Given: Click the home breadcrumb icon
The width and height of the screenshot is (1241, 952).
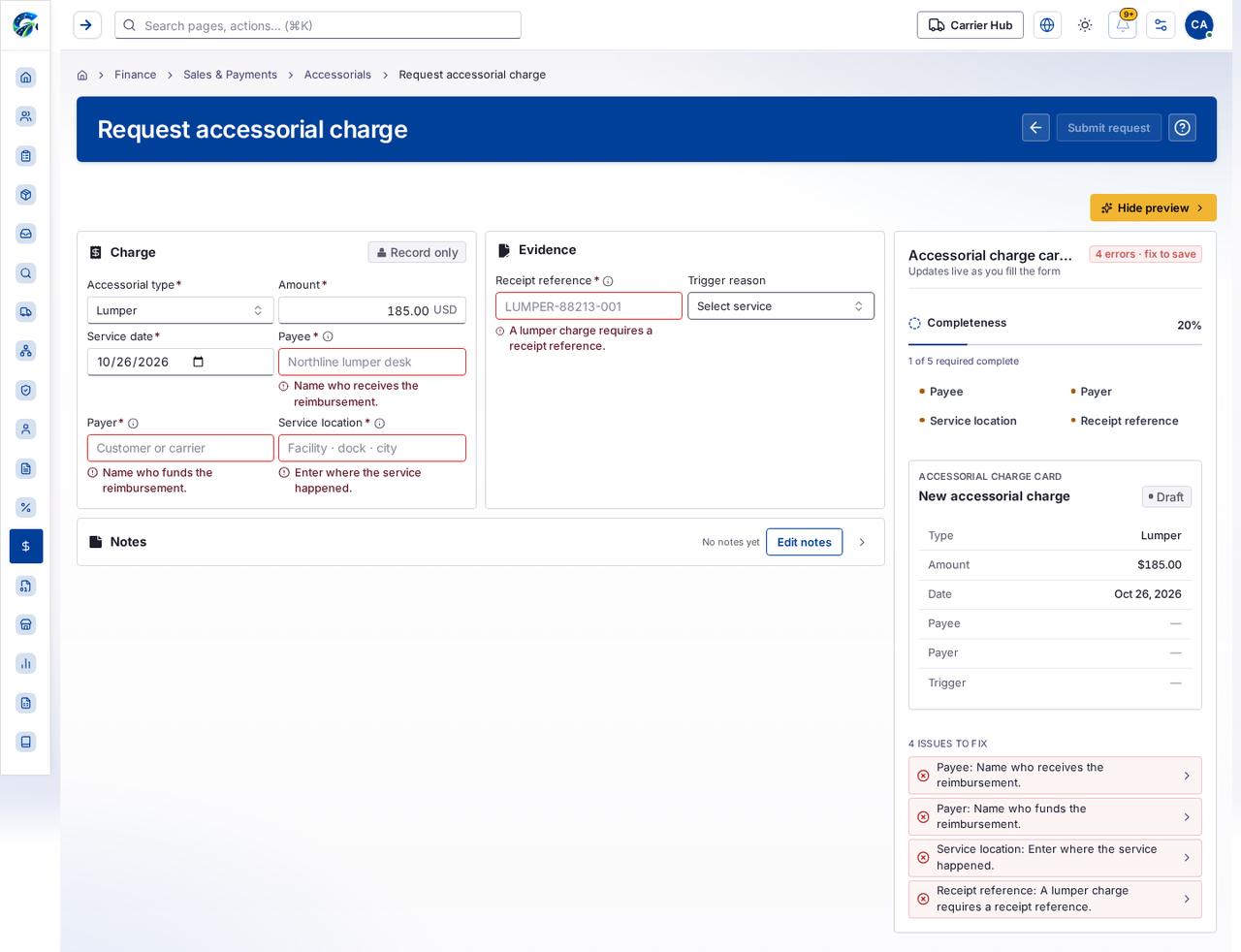Looking at the screenshot, I should [x=82, y=75].
